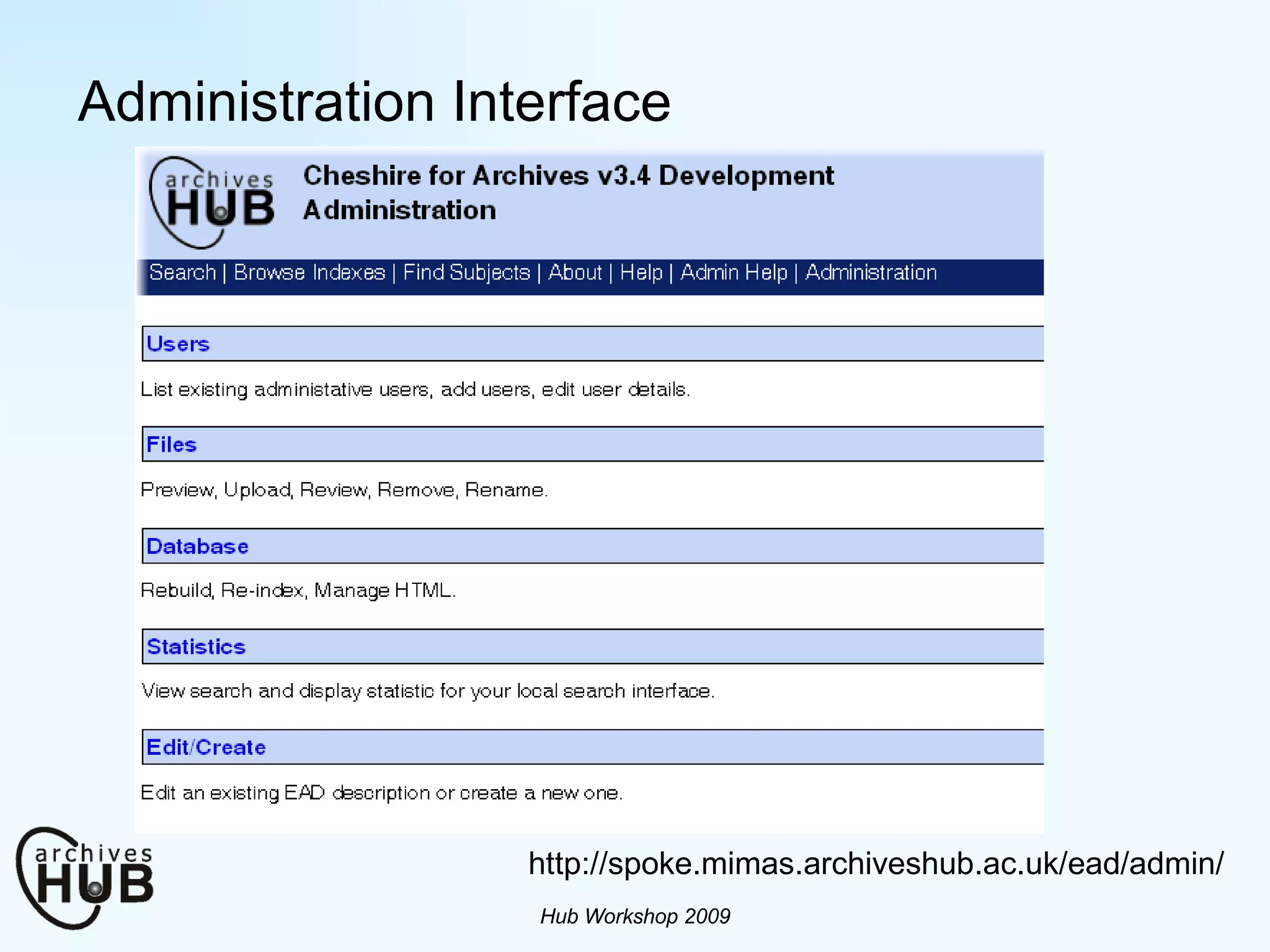Image resolution: width=1270 pixels, height=952 pixels.
Task: Open Find Subjects from the nav bar
Action: tap(466, 273)
